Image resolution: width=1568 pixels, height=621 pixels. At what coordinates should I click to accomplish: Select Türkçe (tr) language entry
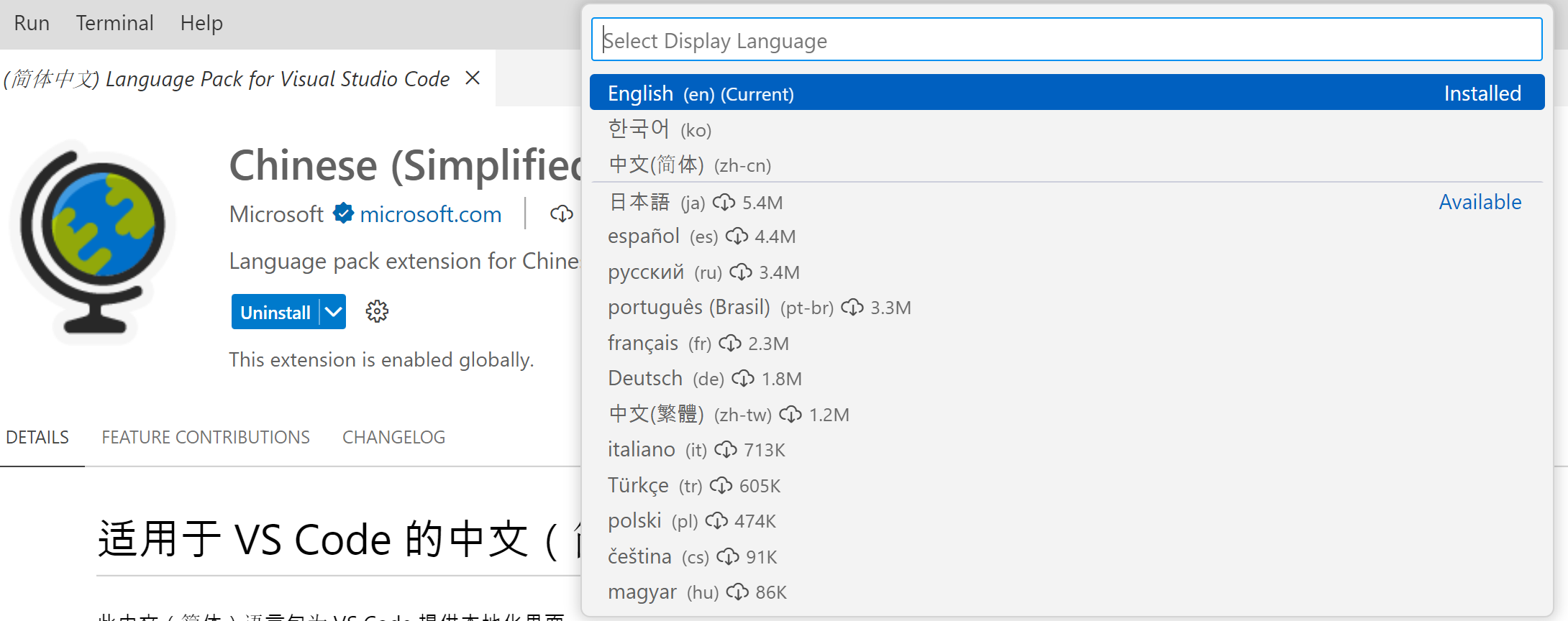[x=1067, y=486]
